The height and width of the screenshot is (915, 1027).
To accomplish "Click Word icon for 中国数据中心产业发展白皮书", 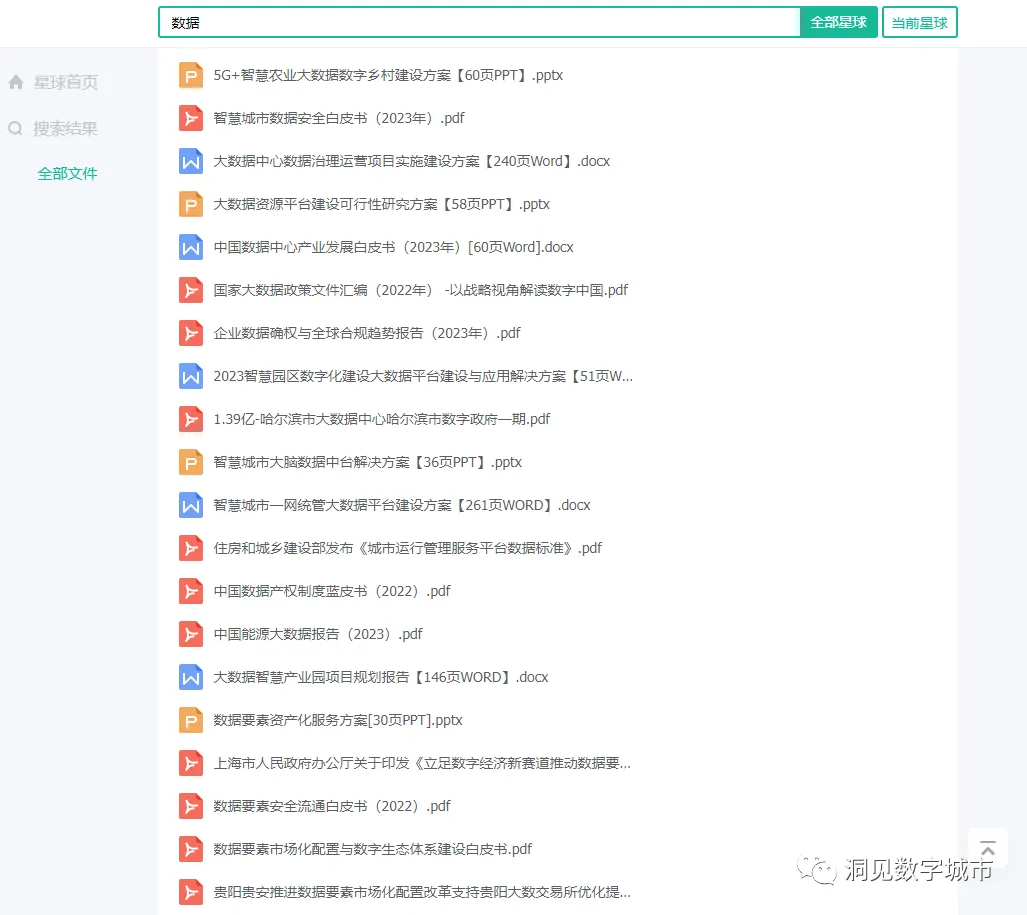I will tap(191, 248).
